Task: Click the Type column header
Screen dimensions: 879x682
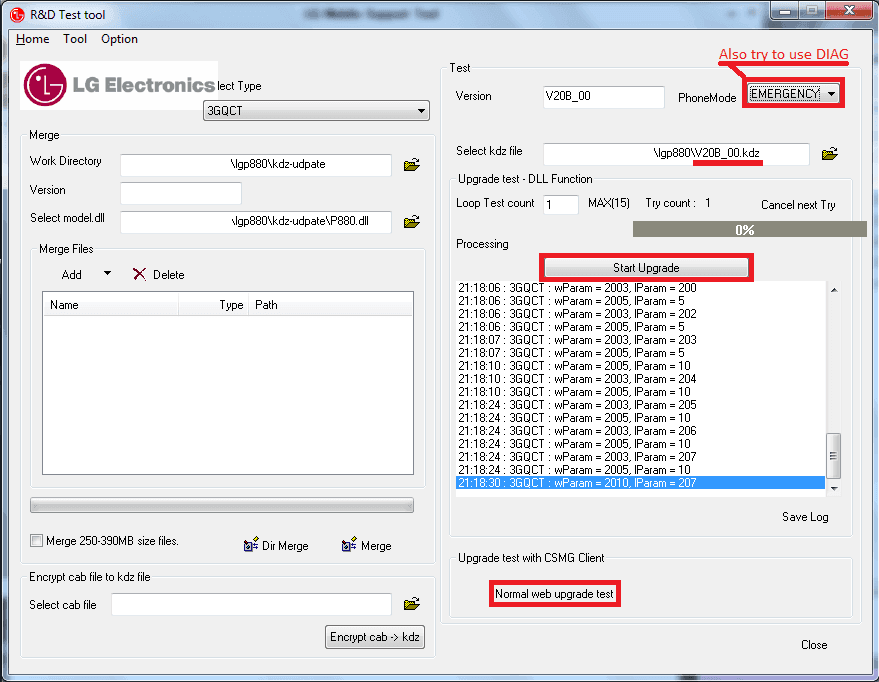Action: click(x=214, y=305)
